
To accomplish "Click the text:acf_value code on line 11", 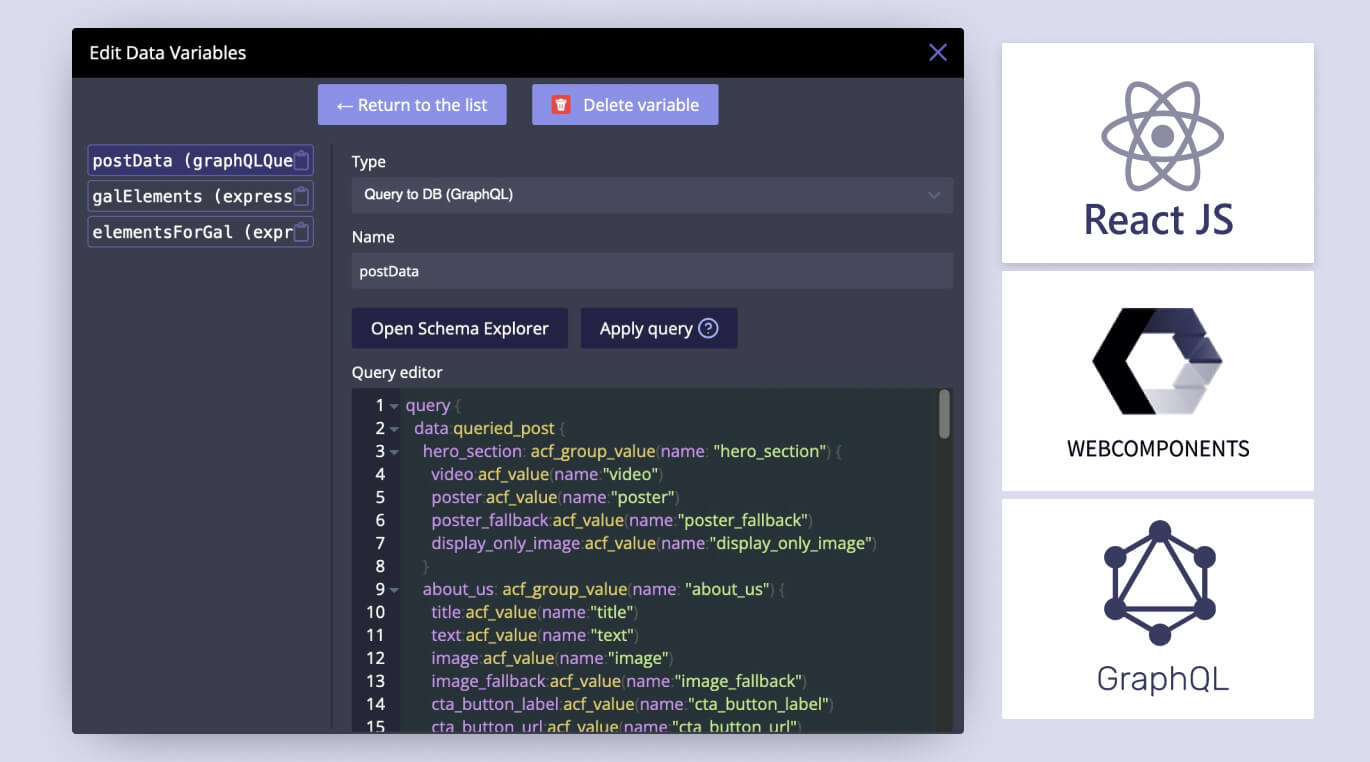I will 535,635.
